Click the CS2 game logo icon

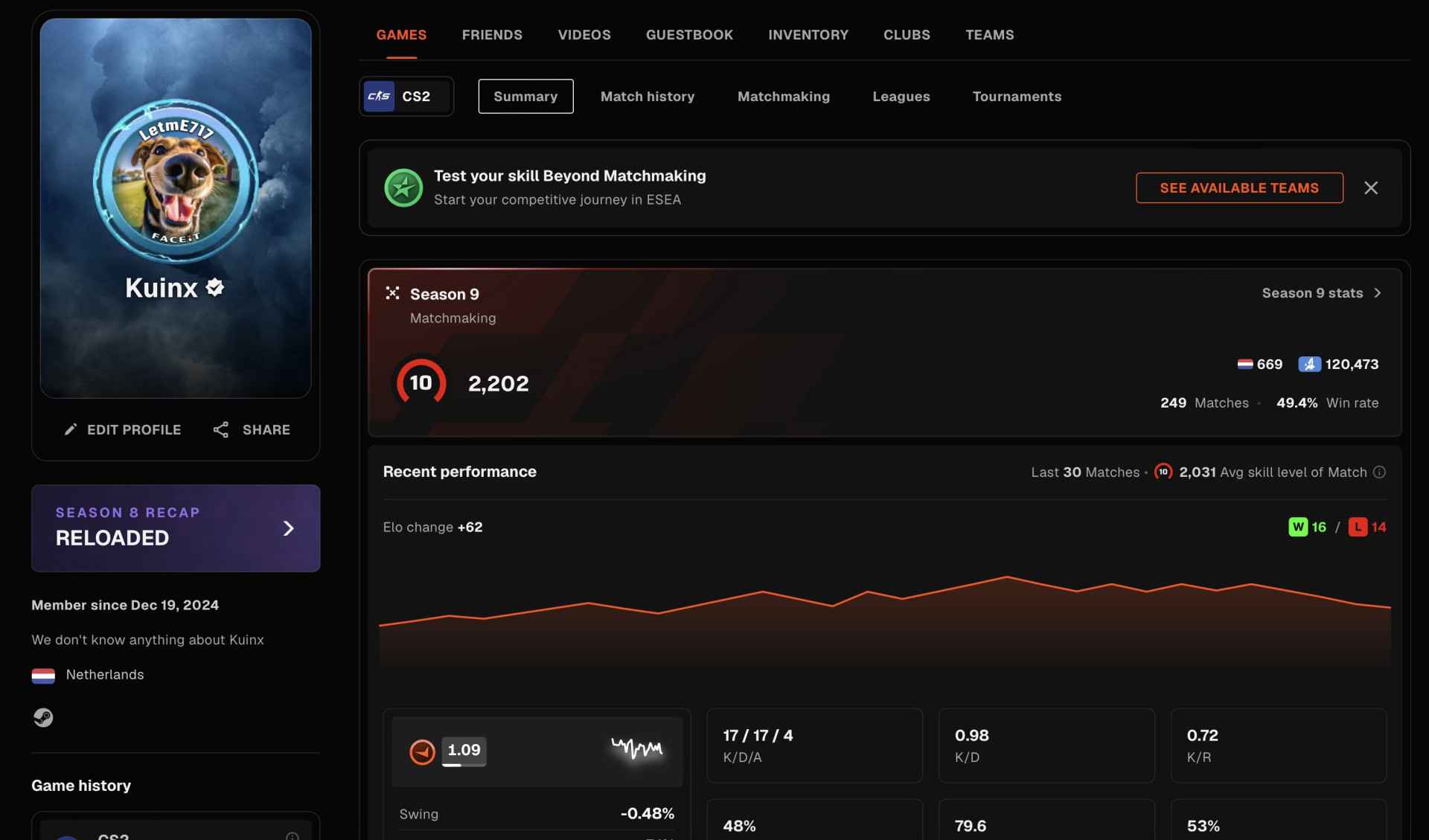pos(379,96)
